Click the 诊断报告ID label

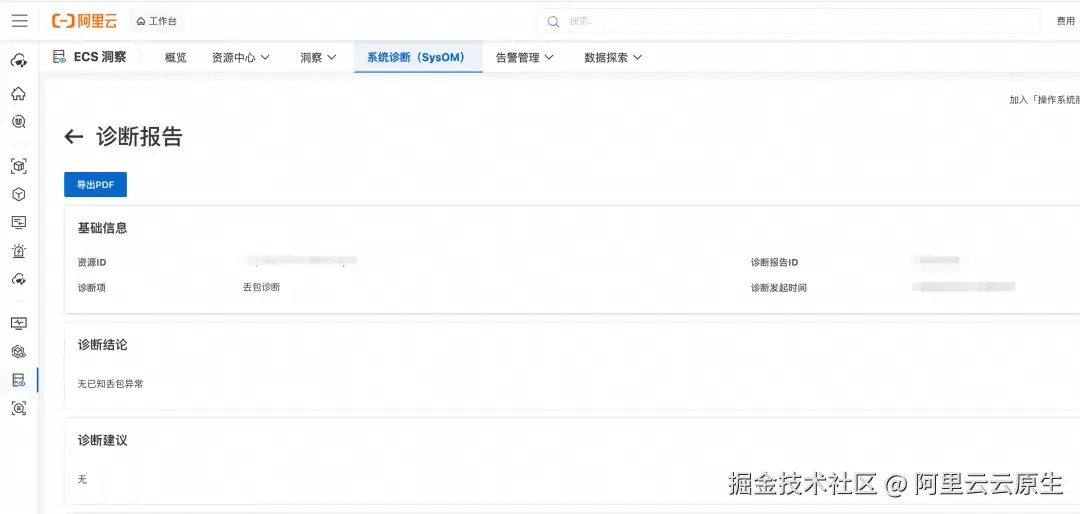coord(774,263)
